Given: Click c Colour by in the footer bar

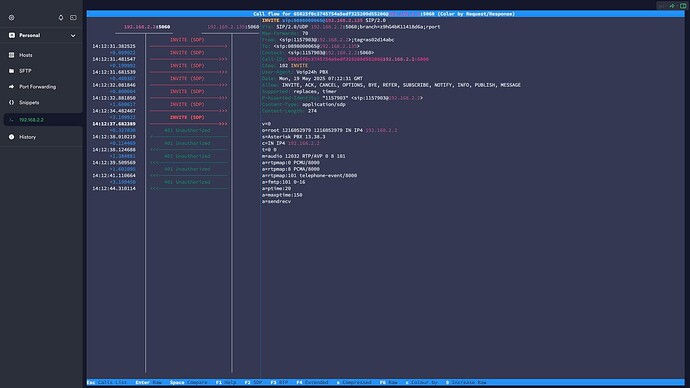Looking at the screenshot, I should [422, 382].
